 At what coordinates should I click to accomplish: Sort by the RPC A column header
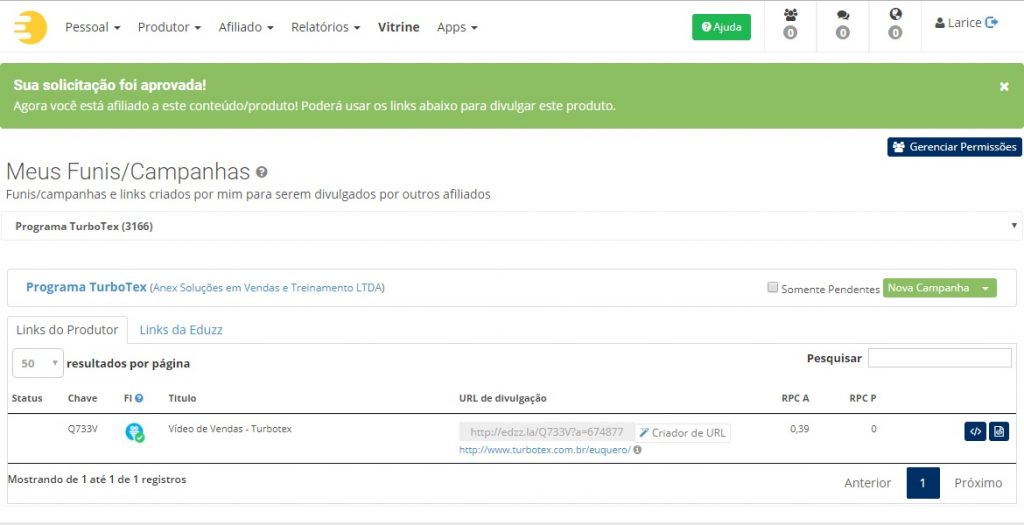point(795,398)
